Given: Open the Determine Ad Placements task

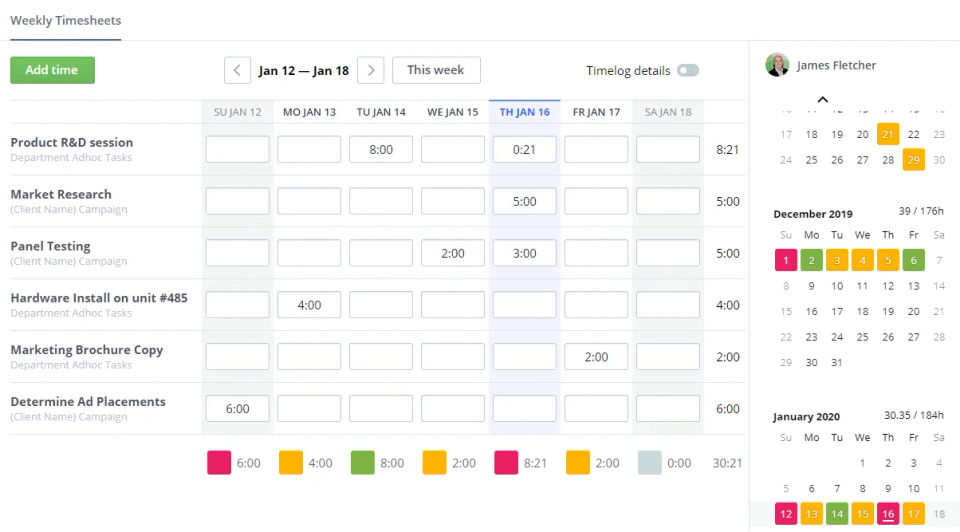Looking at the screenshot, I should coord(88,402).
